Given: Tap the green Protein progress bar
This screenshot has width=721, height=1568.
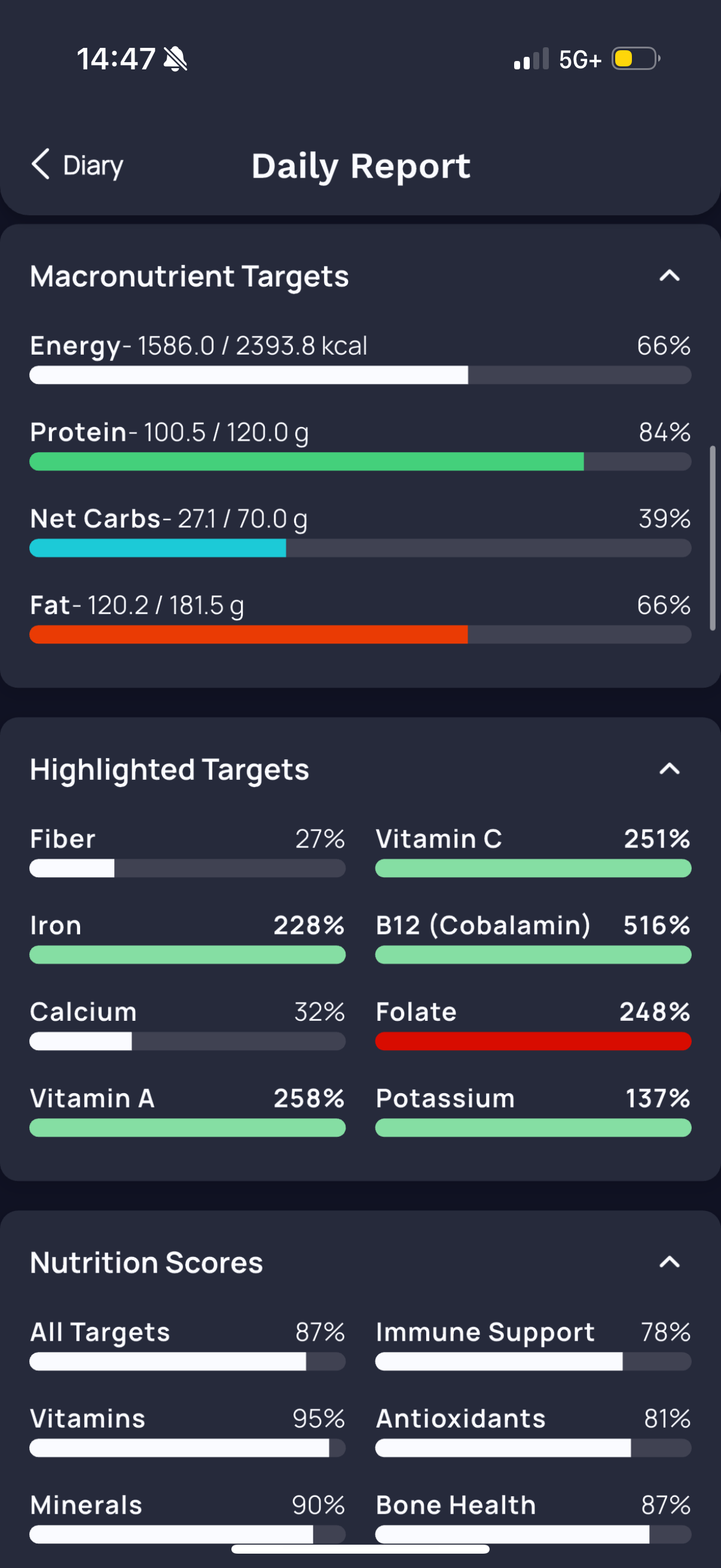Looking at the screenshot, I should (307, 462).
